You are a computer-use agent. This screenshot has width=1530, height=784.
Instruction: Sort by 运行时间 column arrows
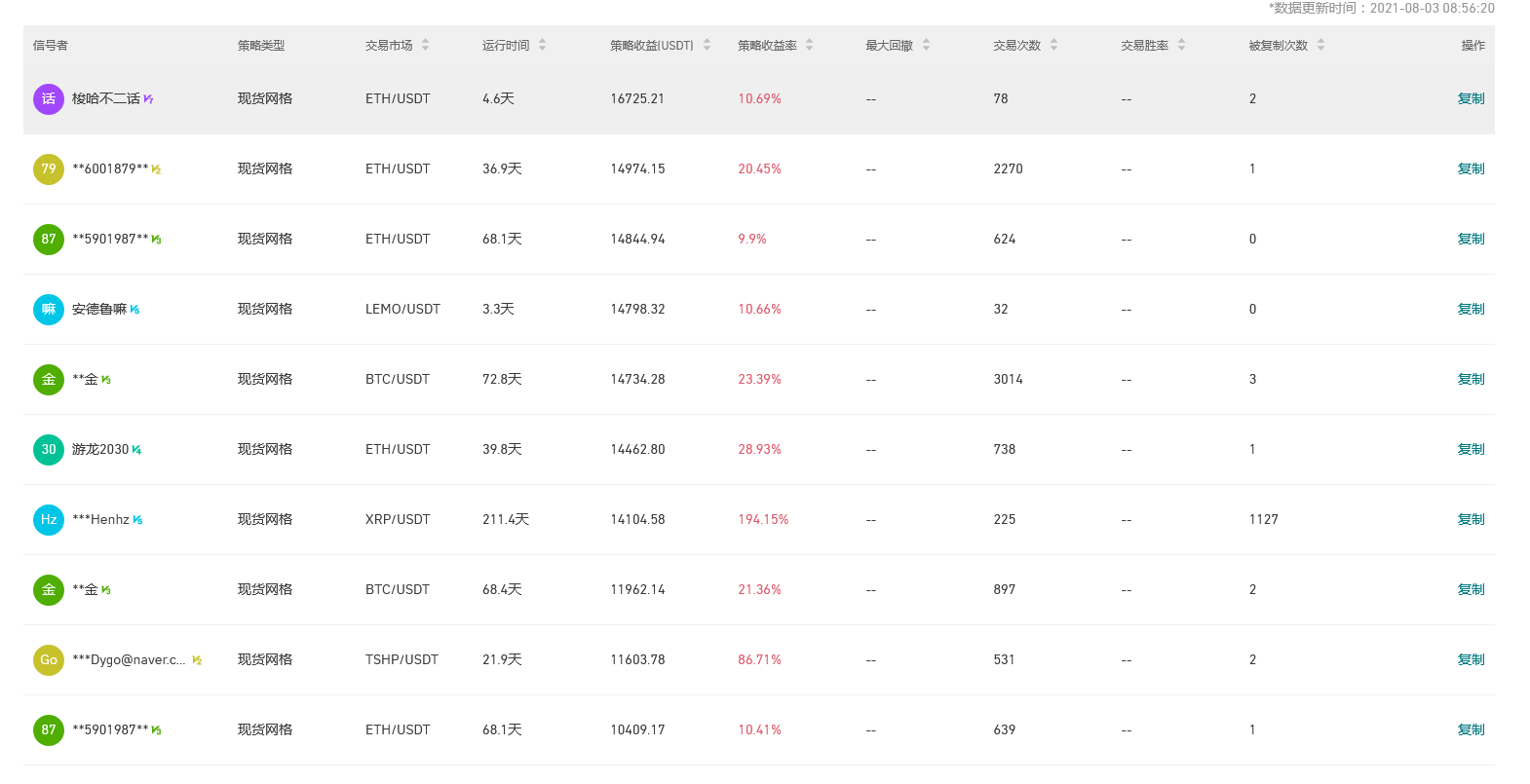click(542, 45)
